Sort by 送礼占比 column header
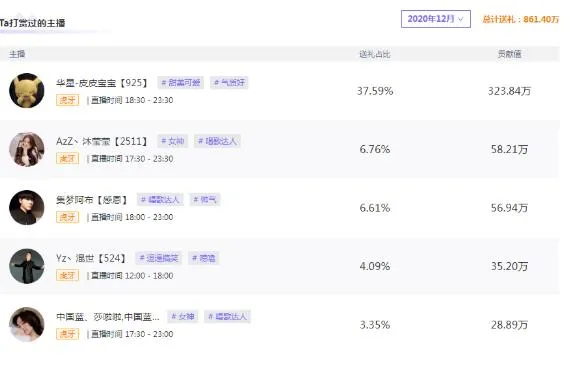Viewport: 565px width, 367px height. point(375,54)
